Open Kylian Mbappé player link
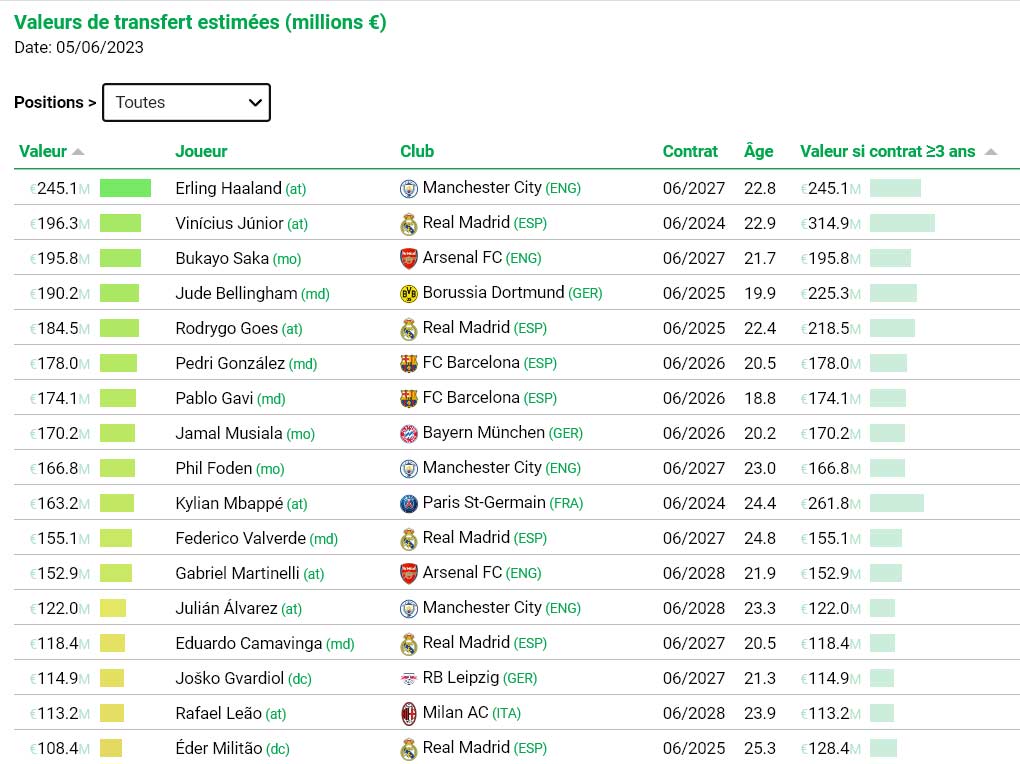1020x764 pixels. 229,504
